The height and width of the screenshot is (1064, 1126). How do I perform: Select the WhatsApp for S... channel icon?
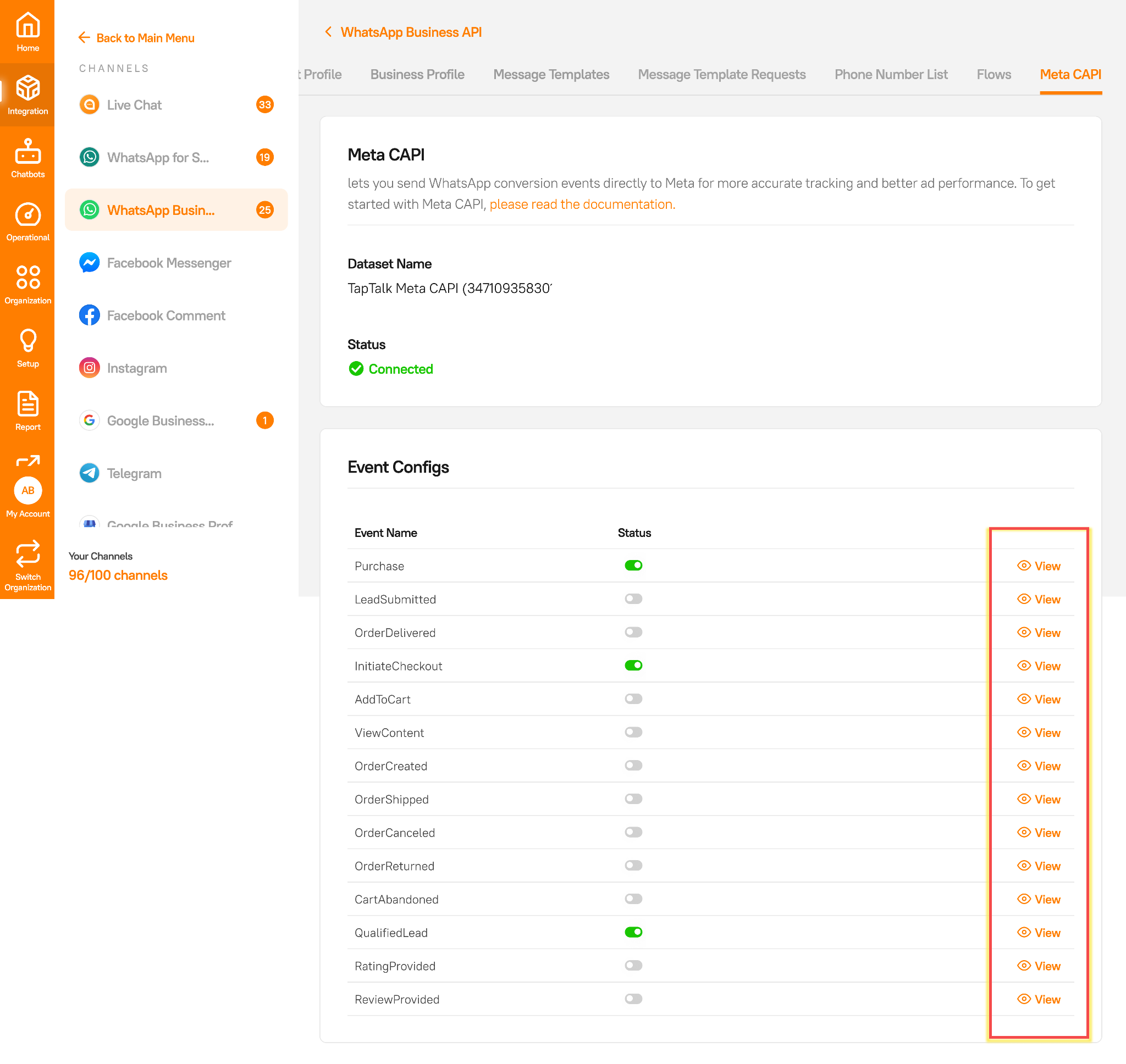pos(90,157)
